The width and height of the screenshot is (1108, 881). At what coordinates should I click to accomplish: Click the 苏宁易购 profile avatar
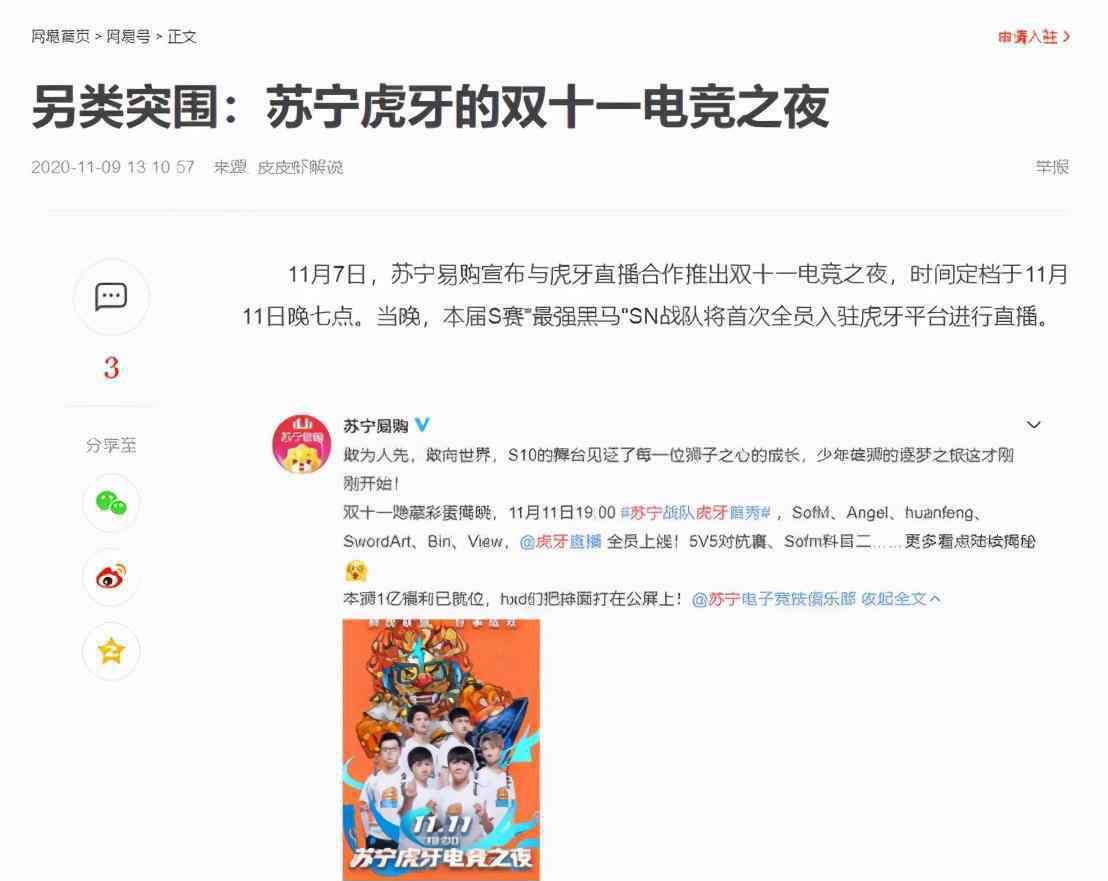302,444
